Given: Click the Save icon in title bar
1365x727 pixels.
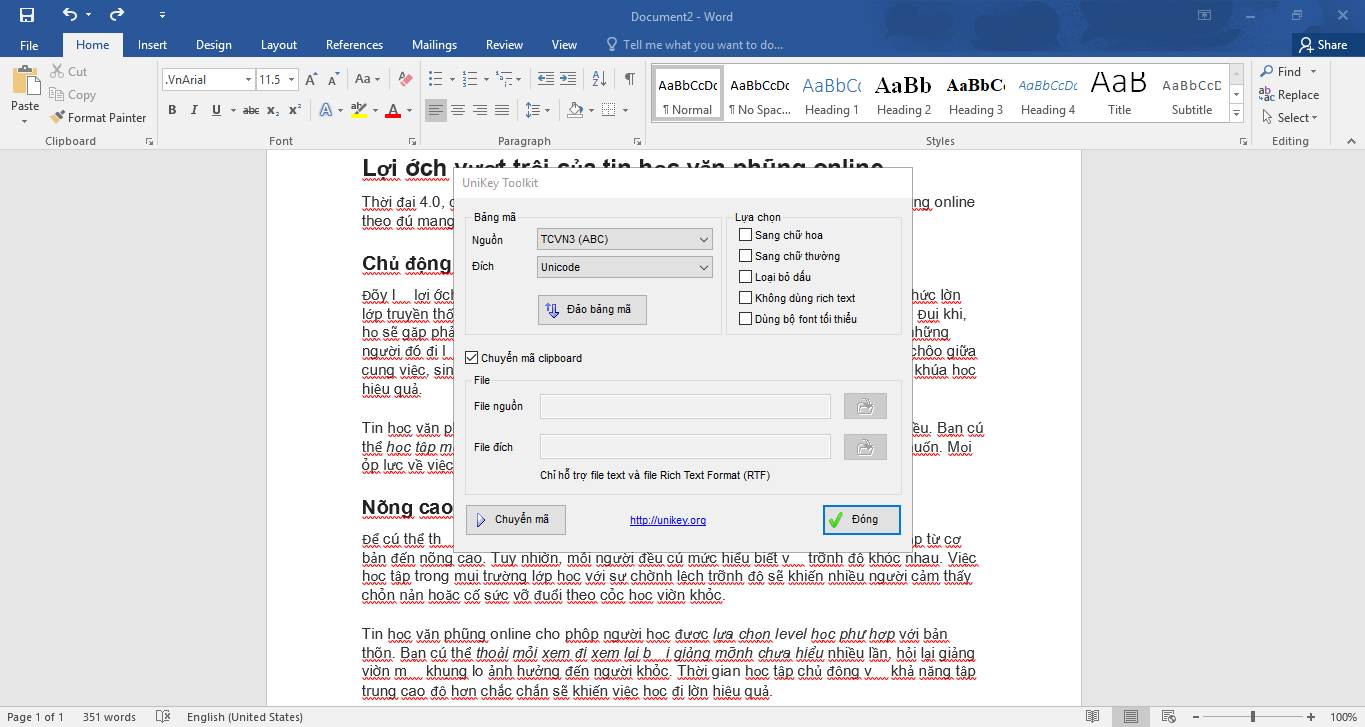Looking at the screenshot, I should (26, 15).
